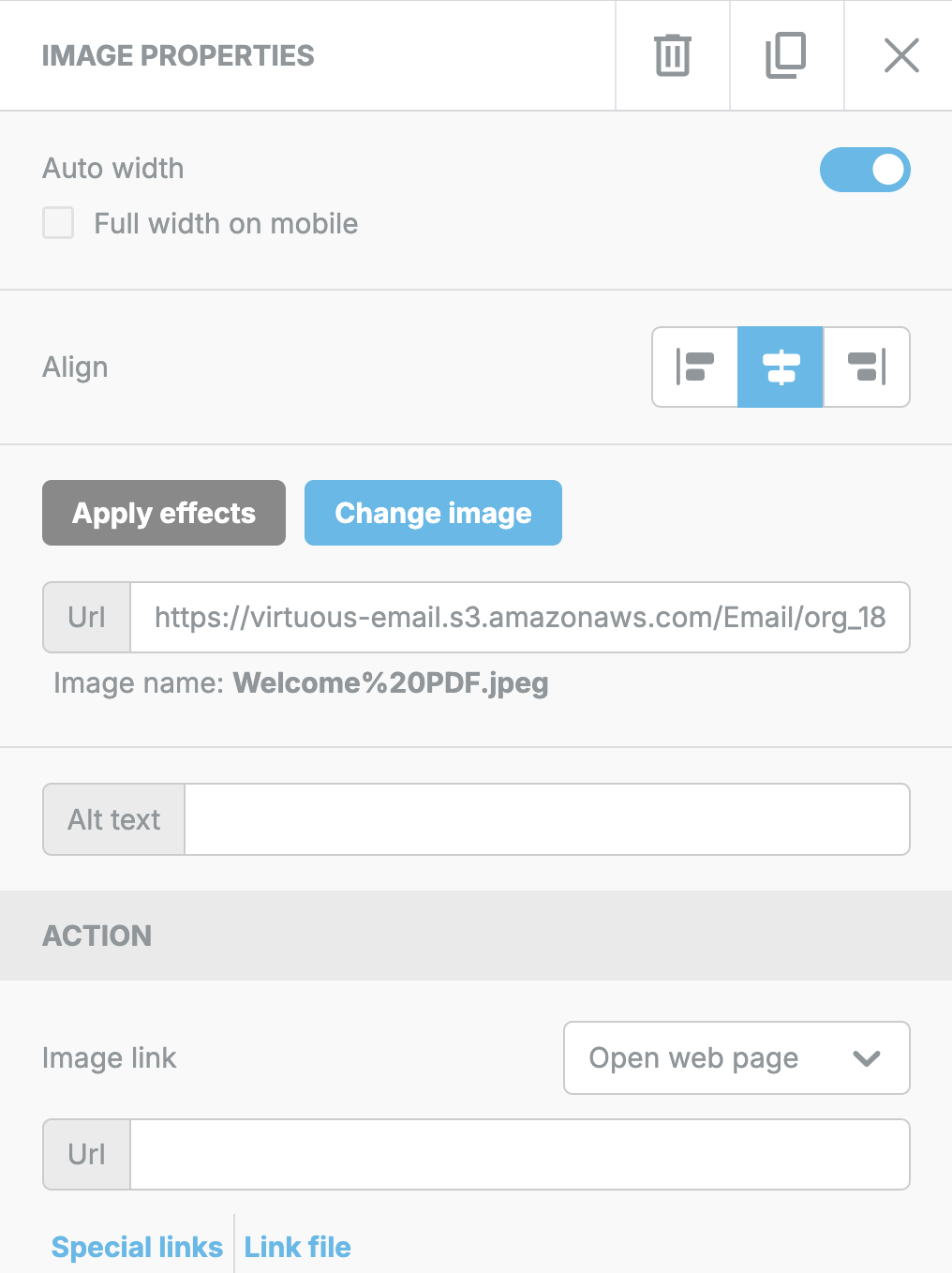Click the Image link Url input field

point(519,1154)
